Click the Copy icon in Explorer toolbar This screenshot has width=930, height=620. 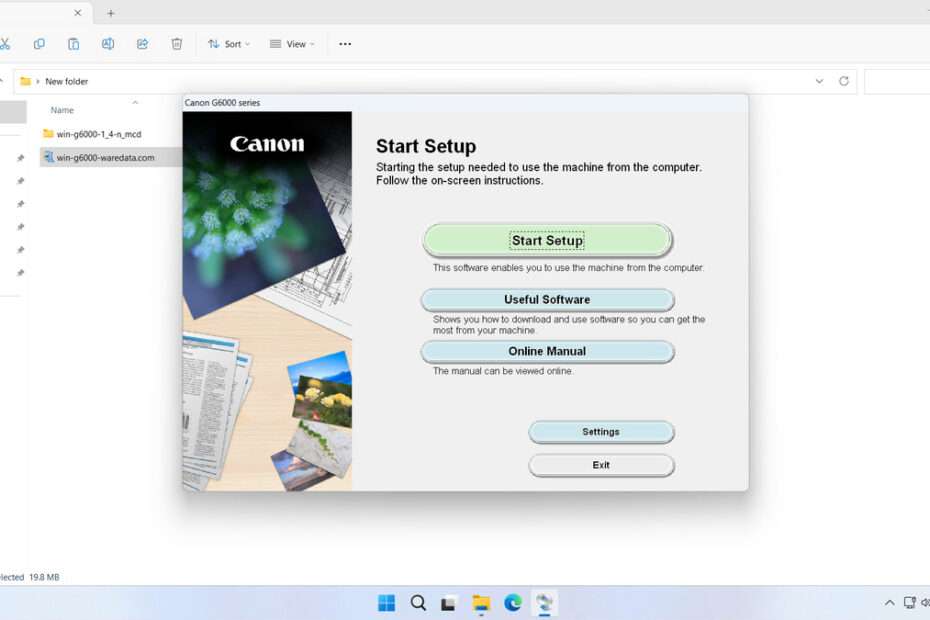click(40, 44)
